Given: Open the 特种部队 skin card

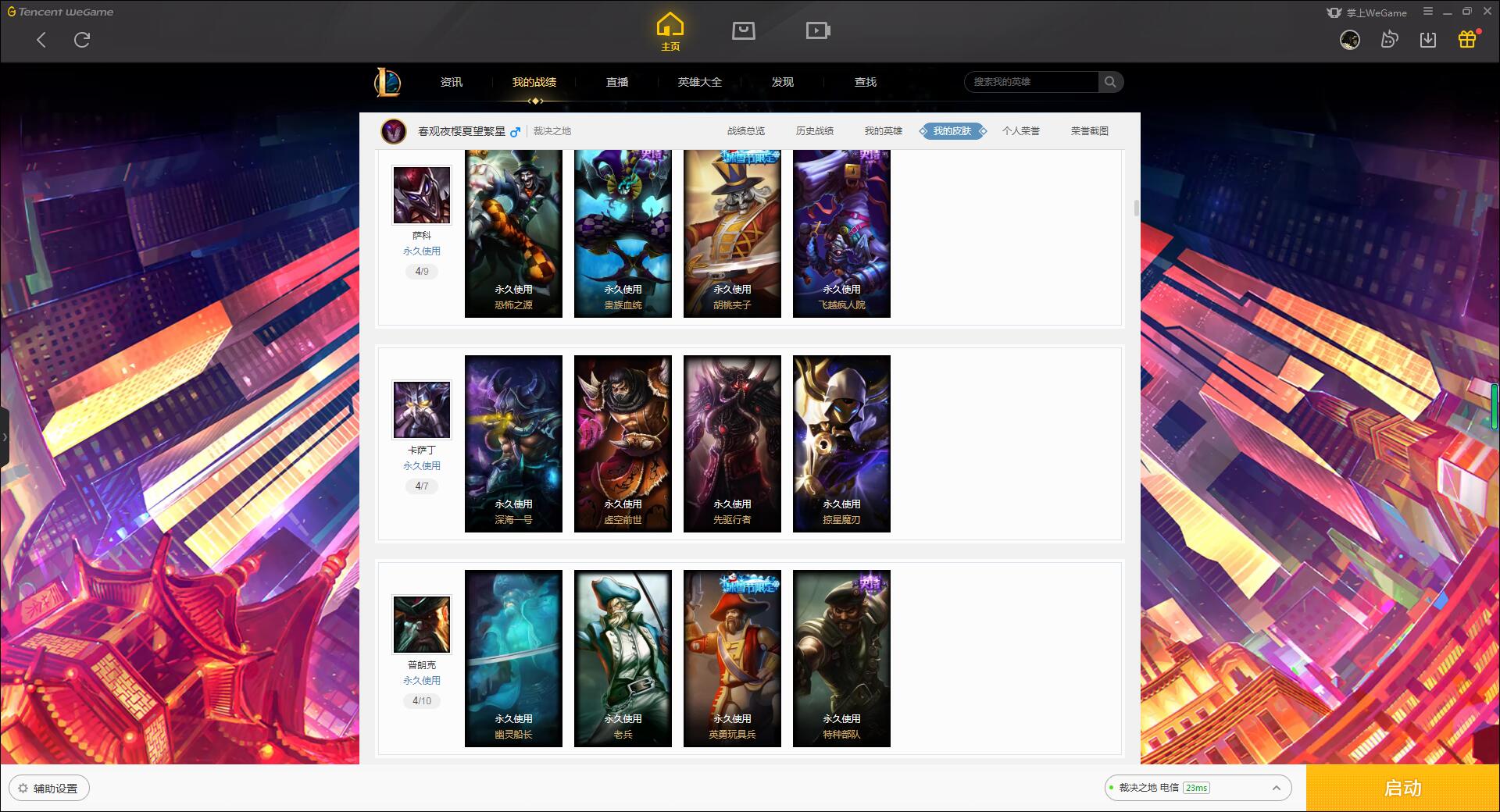Looking at the screenshot, I should tap(841, 658).
